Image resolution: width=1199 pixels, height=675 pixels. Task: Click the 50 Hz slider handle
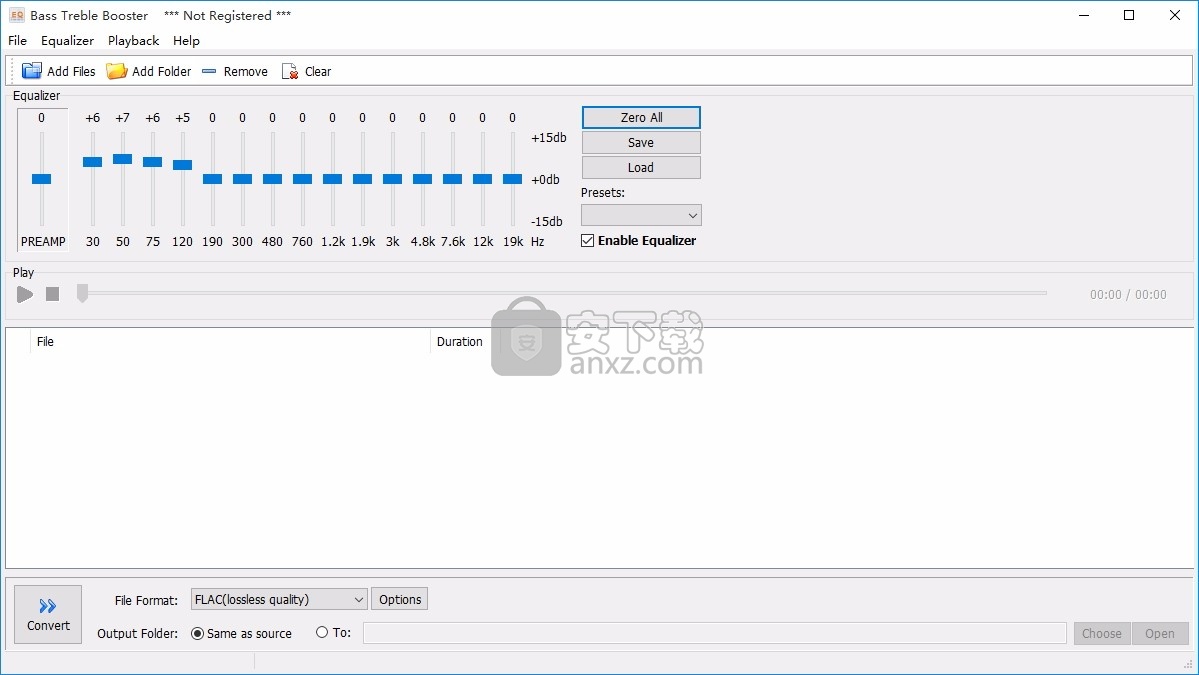pyautogui.click(x=122, y=159)
